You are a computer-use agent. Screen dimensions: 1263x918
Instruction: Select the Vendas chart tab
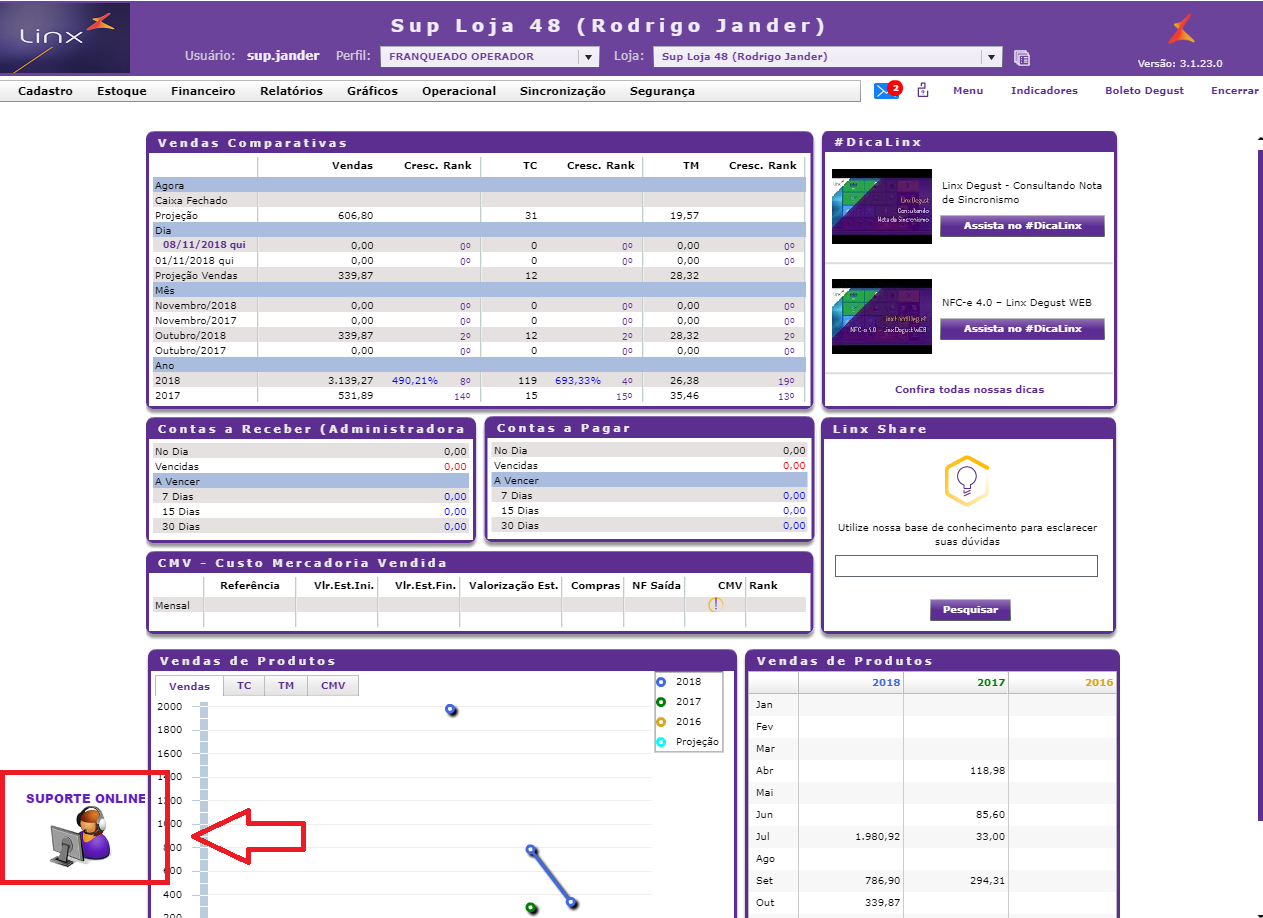click(190, 686)
